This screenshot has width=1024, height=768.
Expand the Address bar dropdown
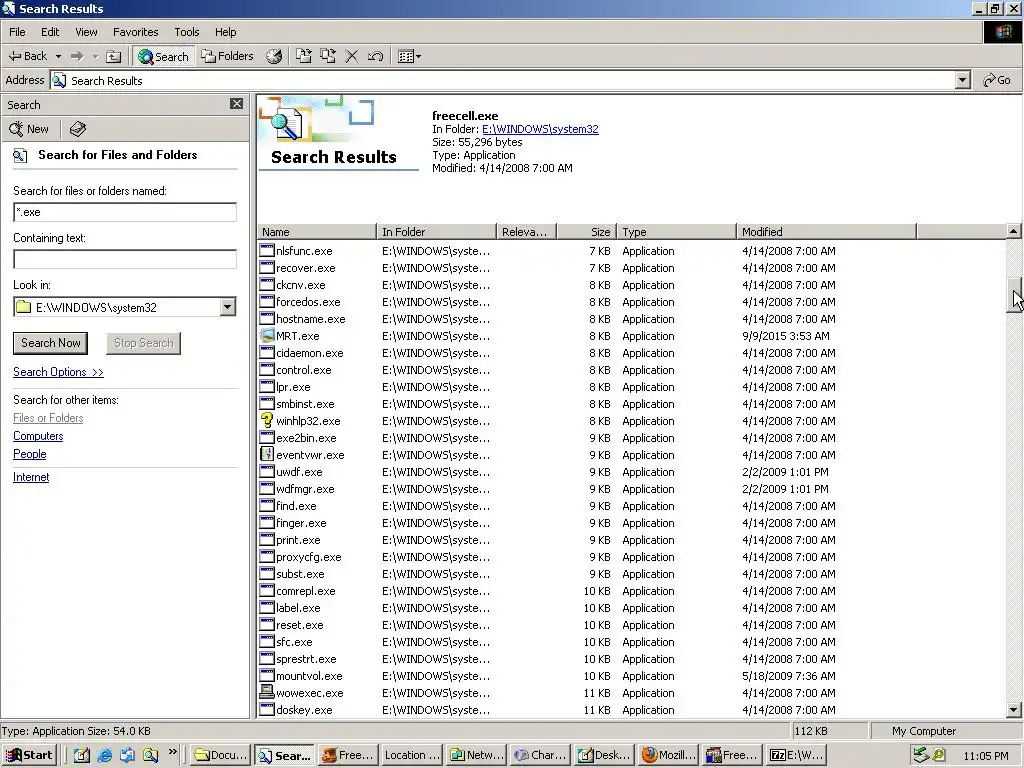click(x=963, y=80)
